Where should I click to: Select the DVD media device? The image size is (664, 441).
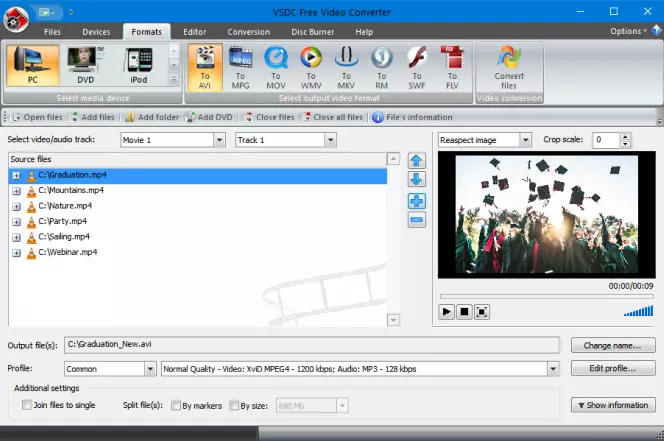coord(86,65)
